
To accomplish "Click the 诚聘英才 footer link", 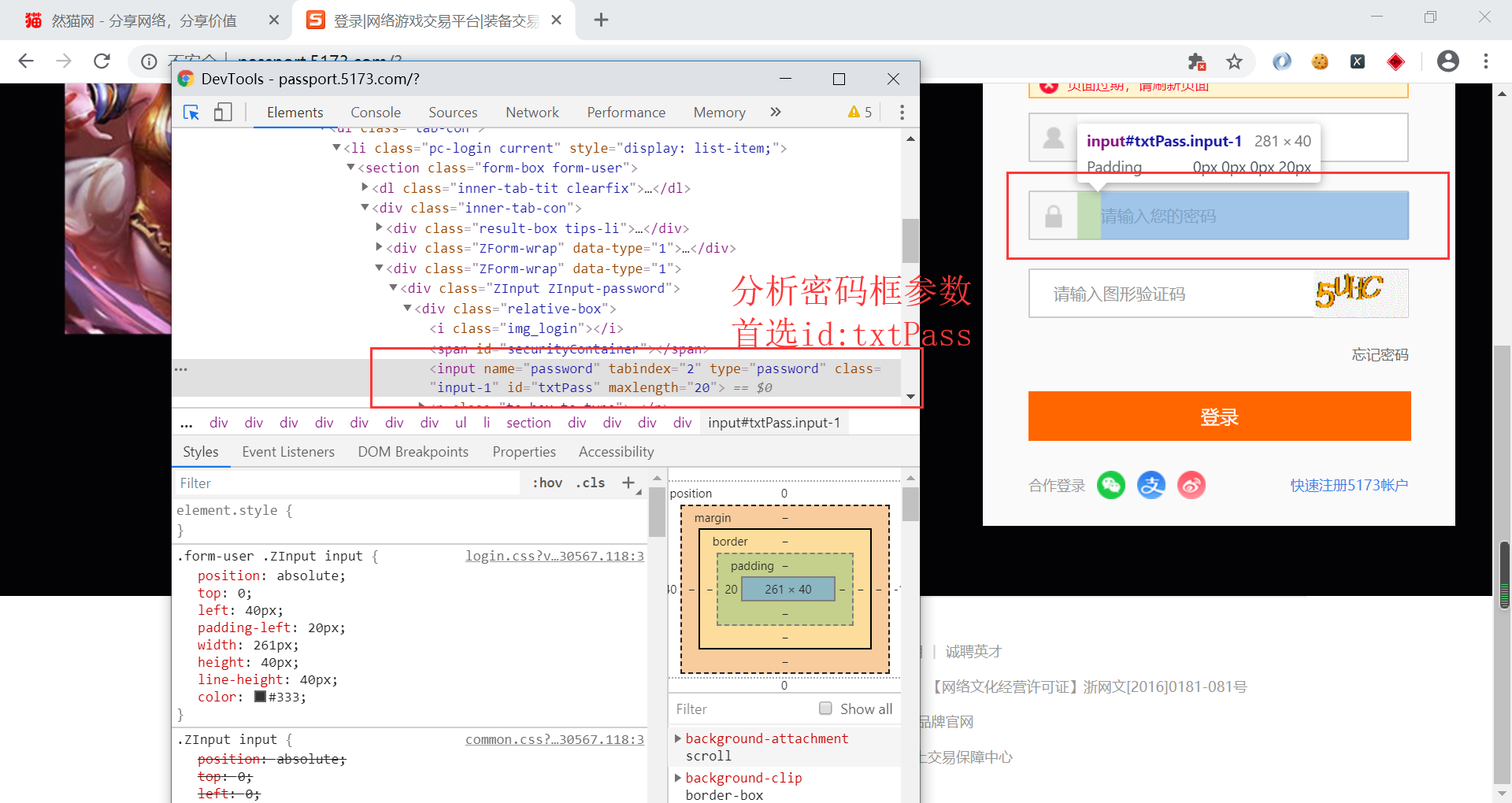I will point(973,652).
